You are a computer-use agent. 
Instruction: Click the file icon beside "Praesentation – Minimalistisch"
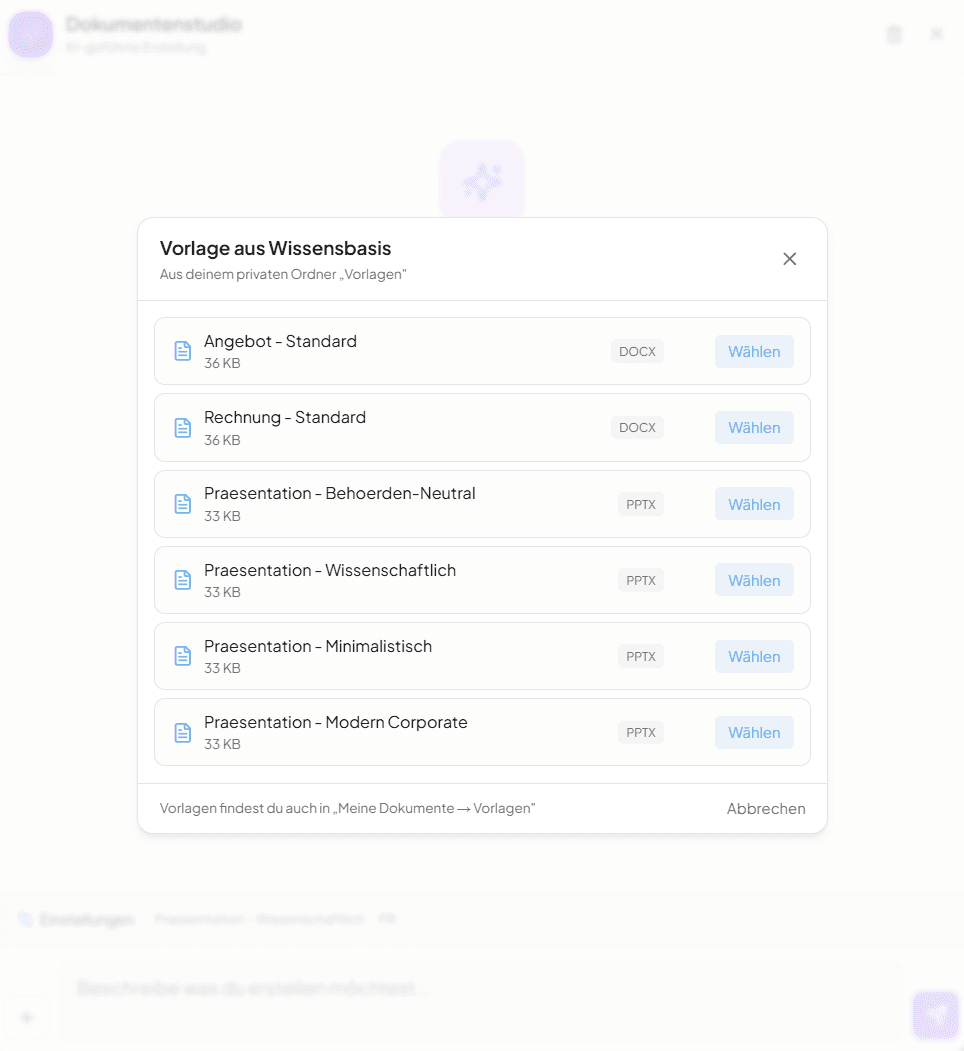click(x=182, y=655)
